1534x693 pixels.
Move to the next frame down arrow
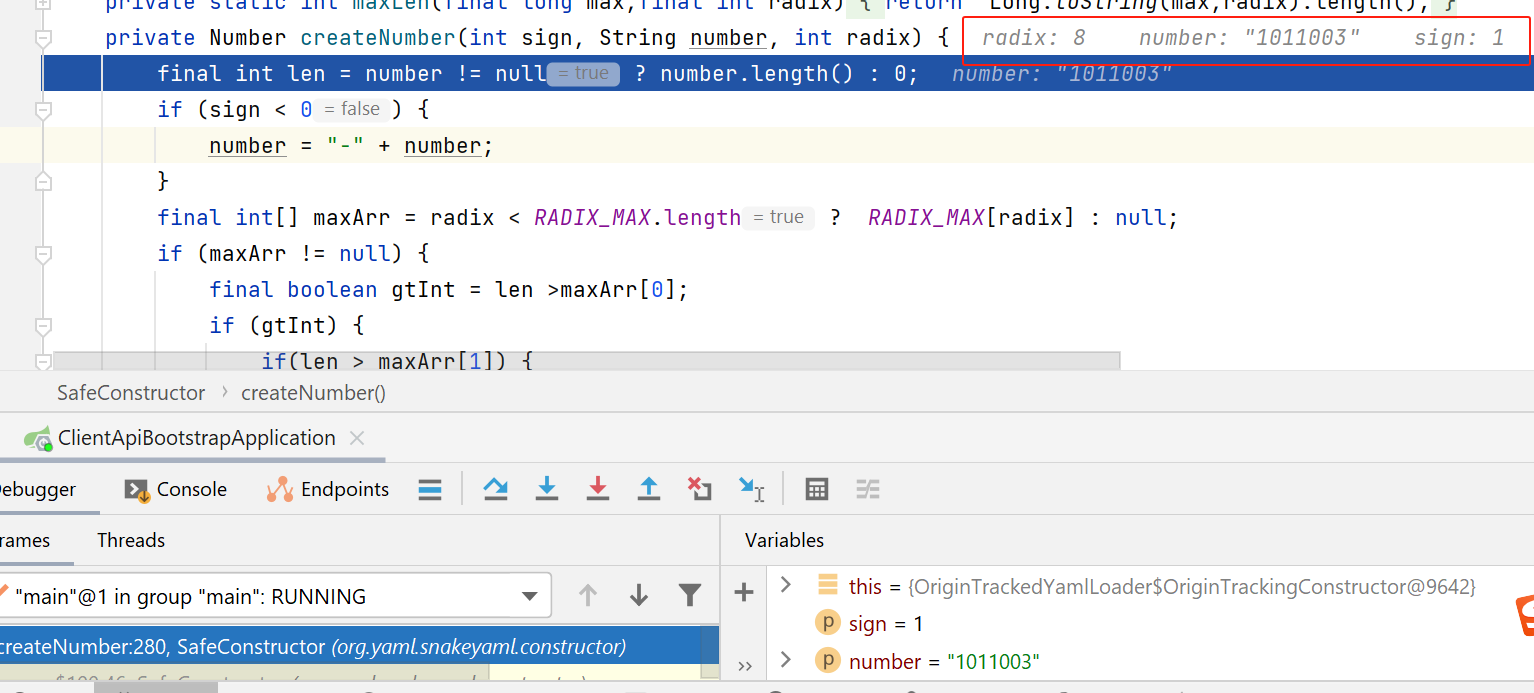click(639, 596)
